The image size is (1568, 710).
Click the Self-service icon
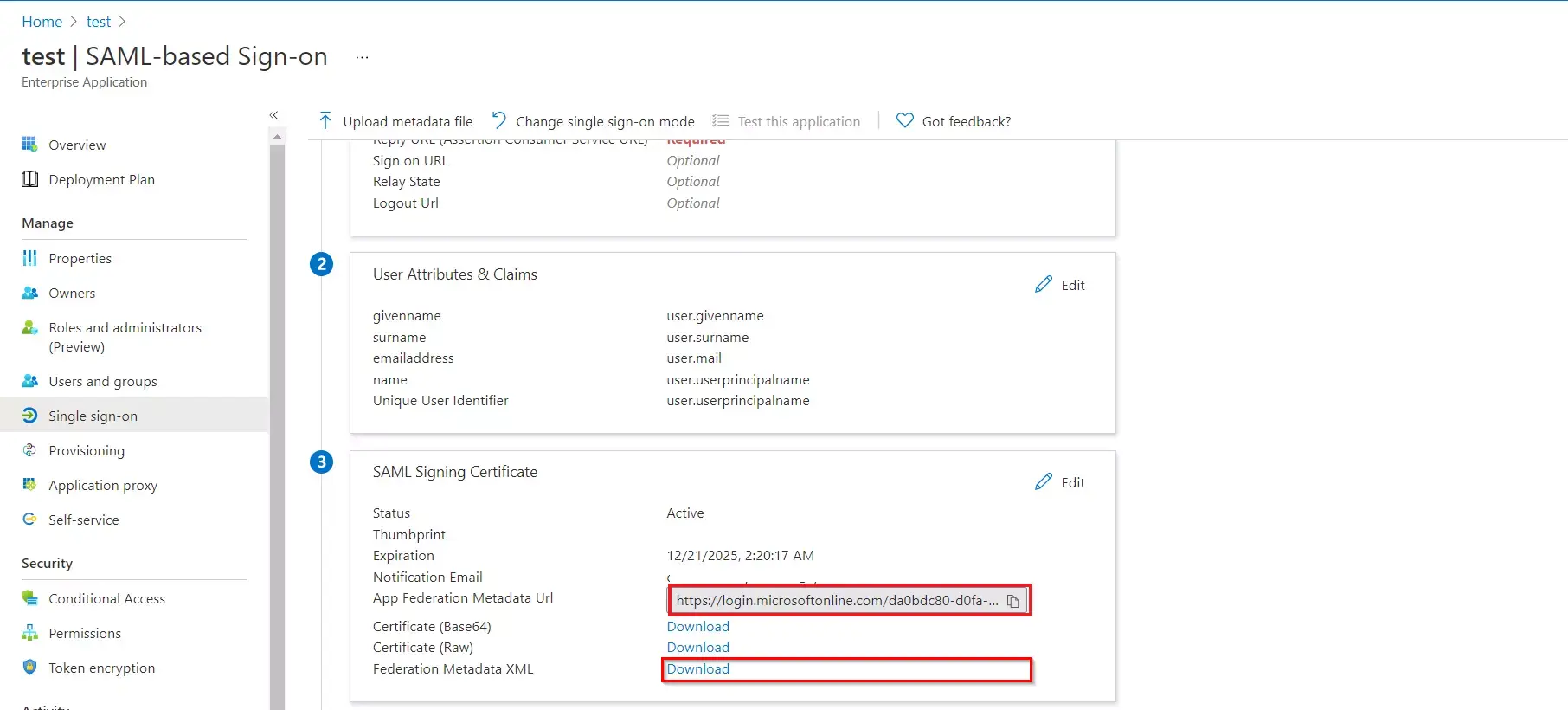point(29,520)
